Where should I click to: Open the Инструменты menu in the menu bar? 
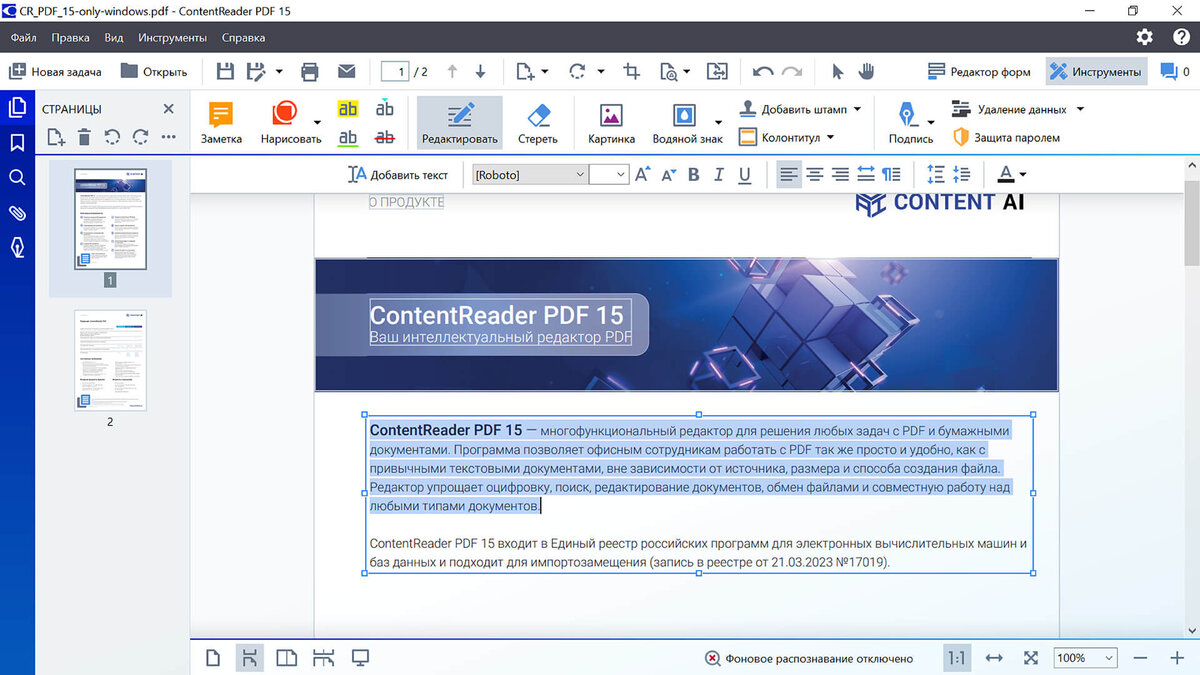click(172, 37)
